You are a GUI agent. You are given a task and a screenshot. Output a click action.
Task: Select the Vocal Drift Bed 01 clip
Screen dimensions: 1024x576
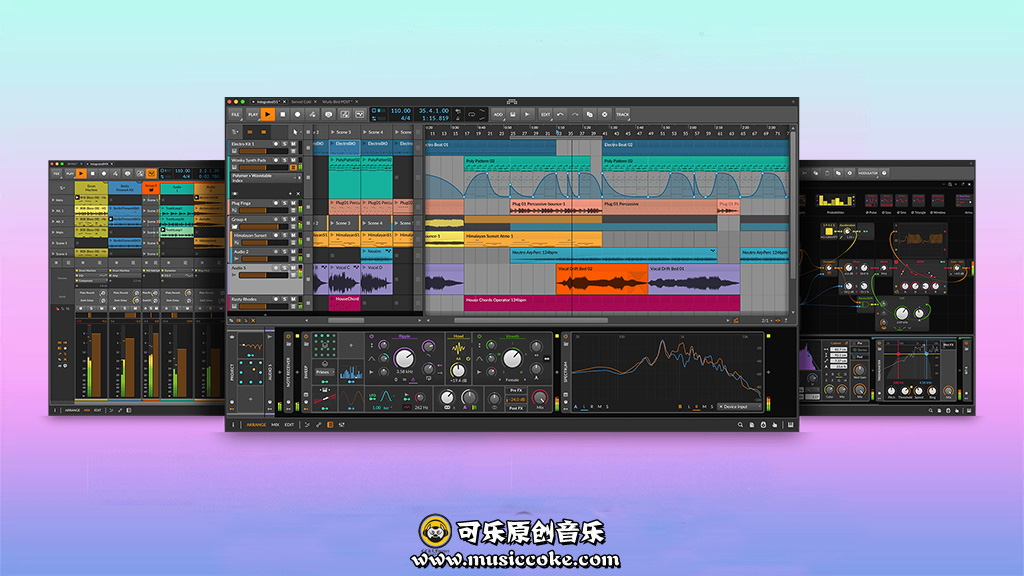[x=694, y=279]
